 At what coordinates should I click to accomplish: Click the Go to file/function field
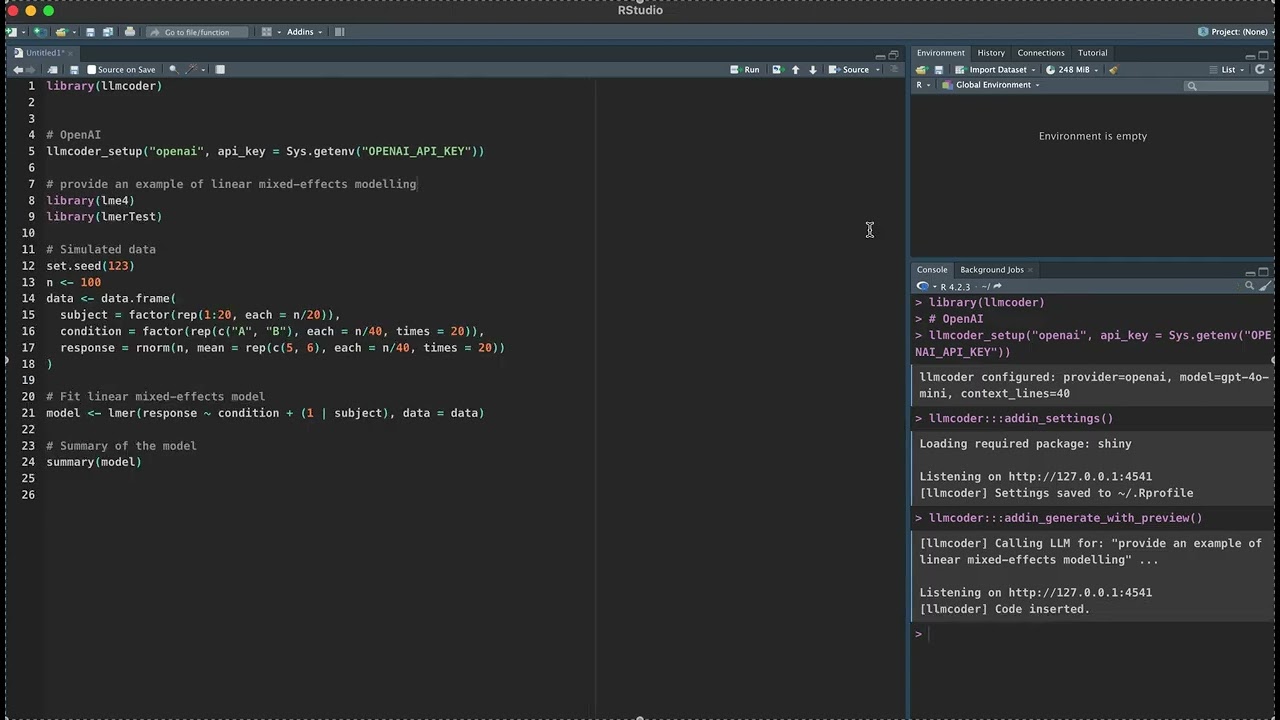pos(197,32)
